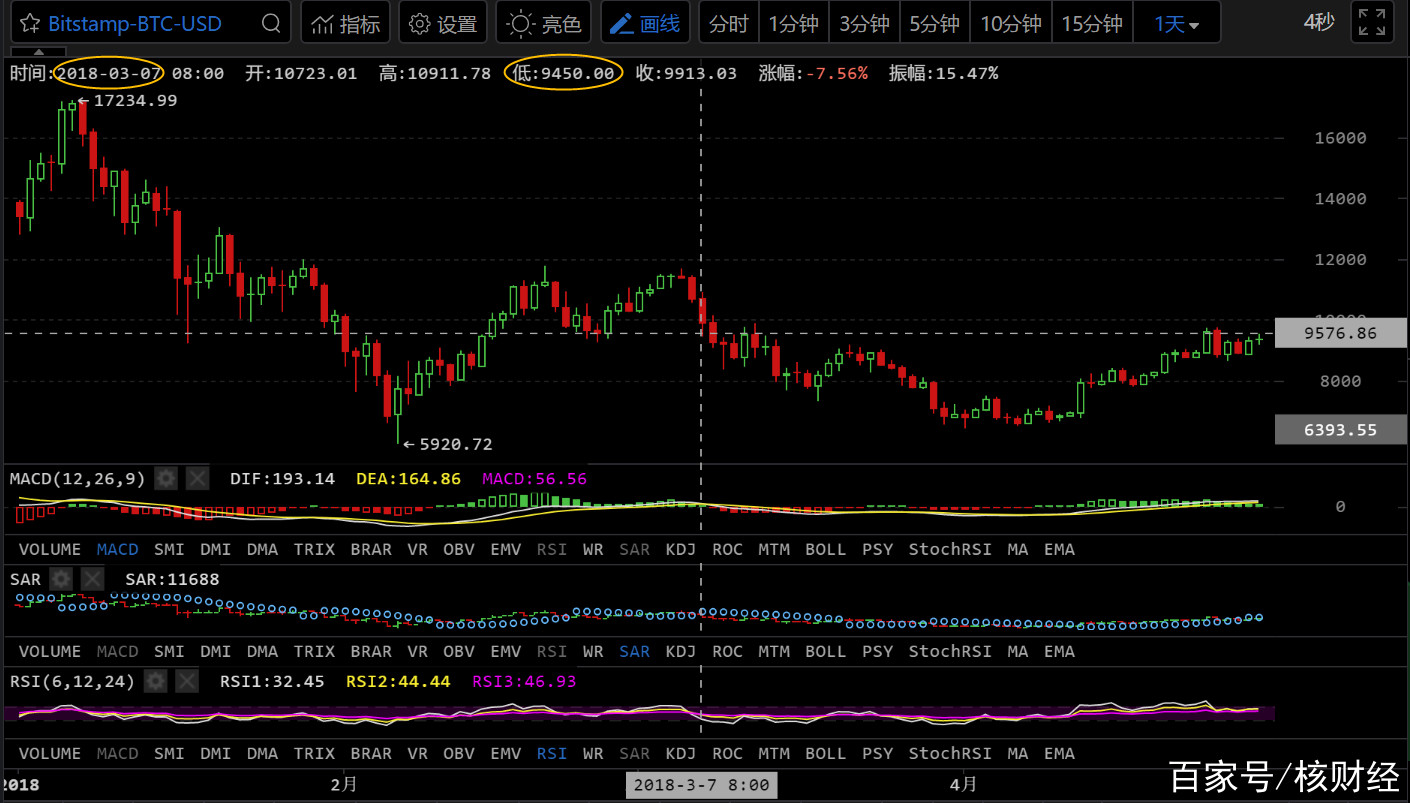The width and height of the screenshot is (1410, 803).
Task: Select TRIX in the MACD panel indicator row
Action: (x=315, y=549)
